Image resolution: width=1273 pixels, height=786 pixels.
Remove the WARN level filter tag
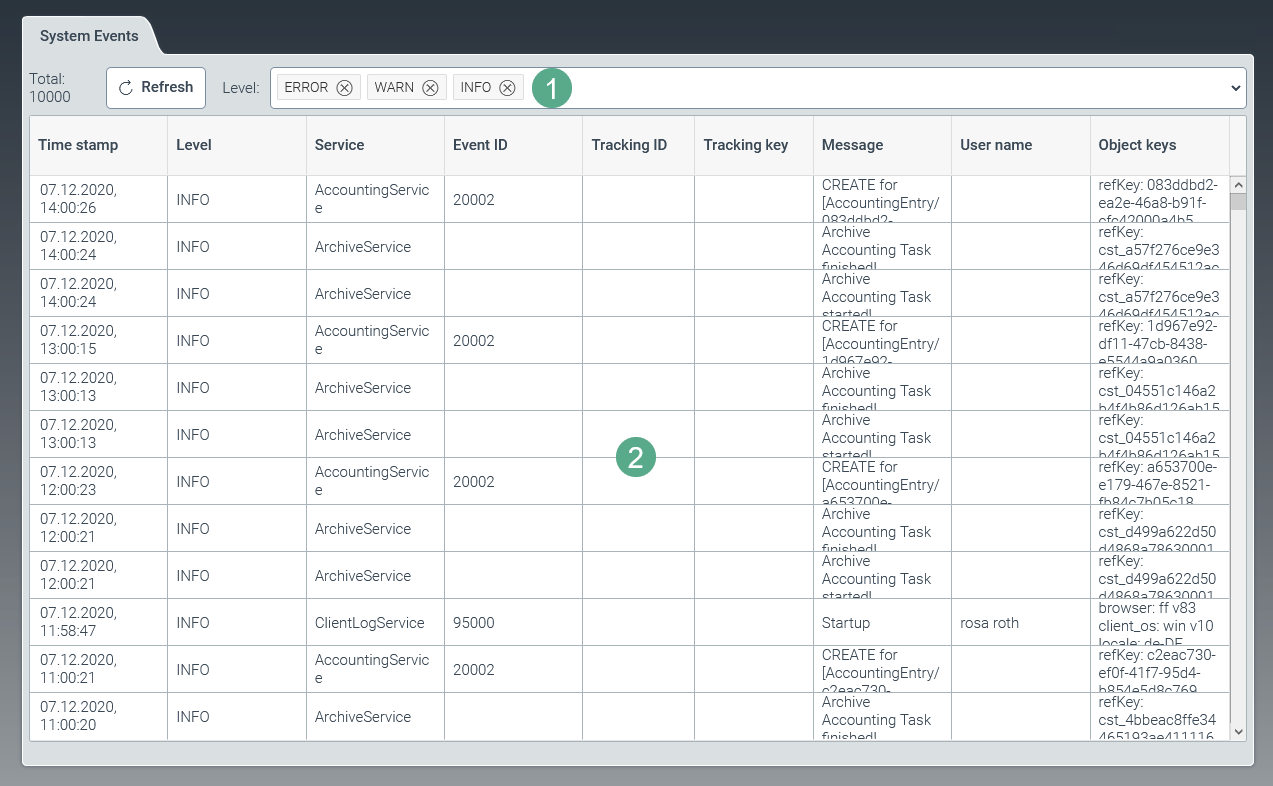coord(430,88)
